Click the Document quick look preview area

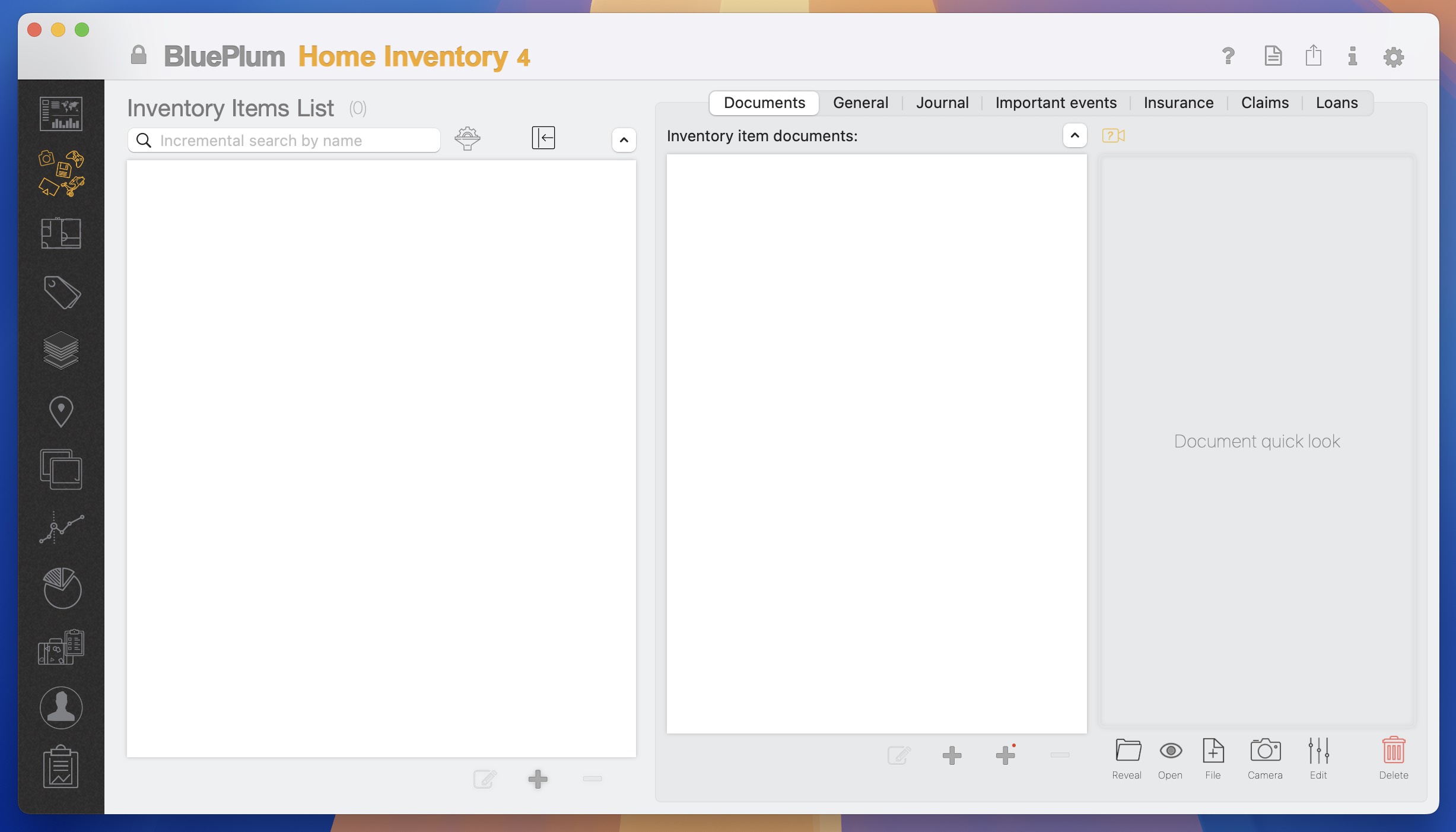tap(1257, 441)
